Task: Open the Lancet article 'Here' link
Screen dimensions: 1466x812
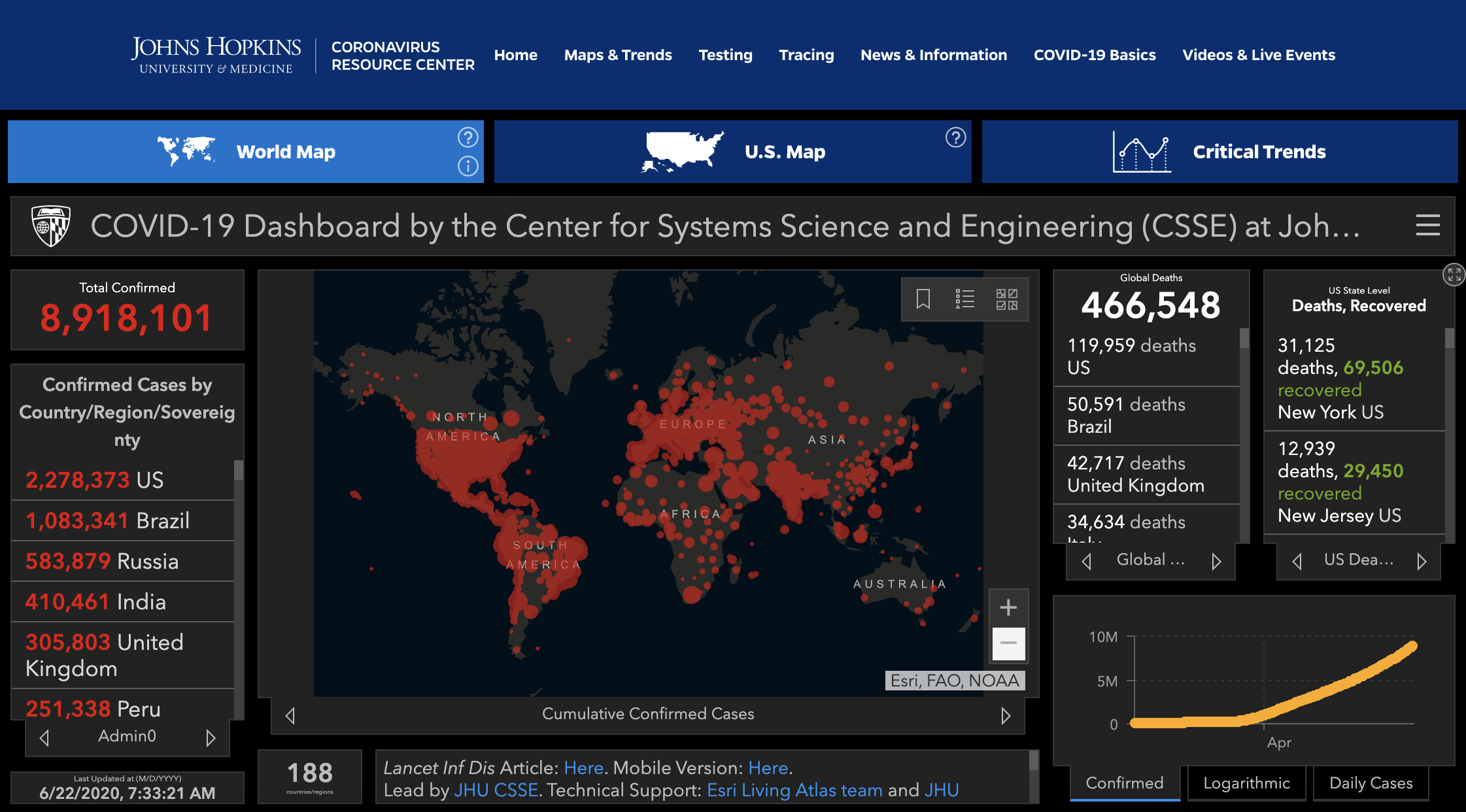Action: 583,768
